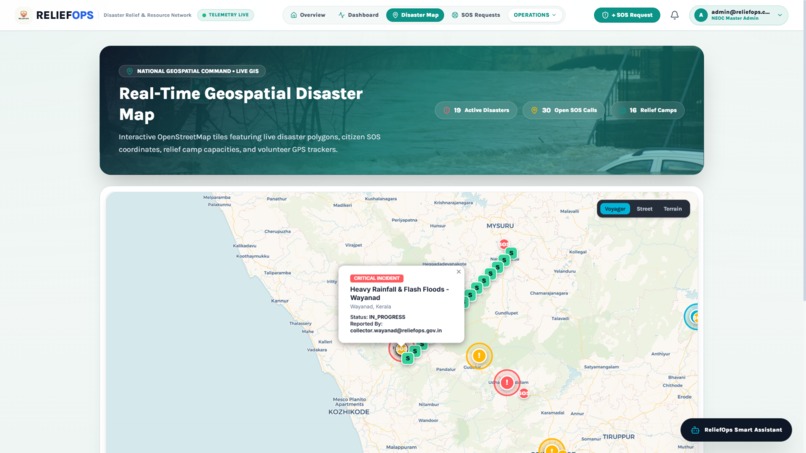Click the page vertical scrollbar
The image size is (806, 453).
tap(803, 151)
